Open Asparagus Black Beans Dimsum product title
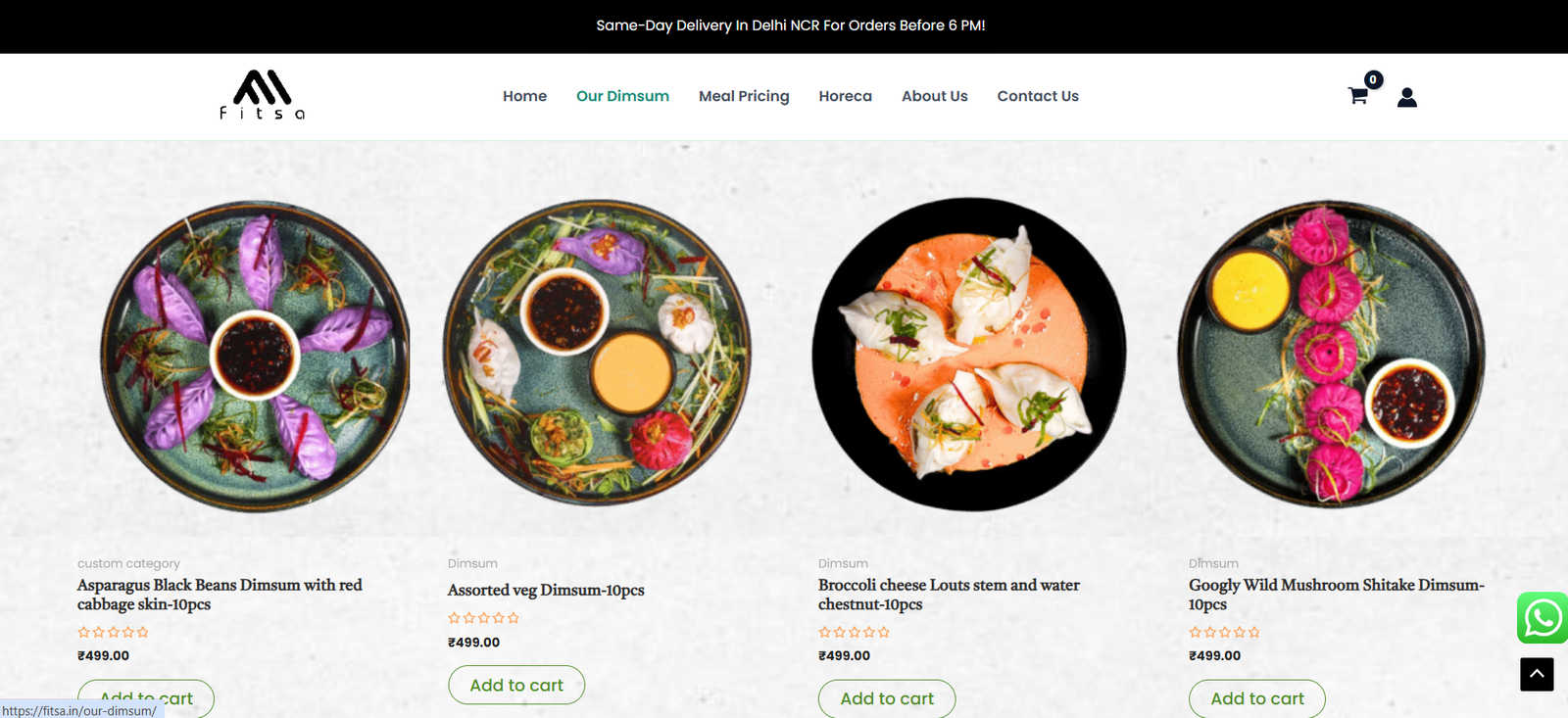Screen dimensions: 1568x718 (x=220, y=595)
